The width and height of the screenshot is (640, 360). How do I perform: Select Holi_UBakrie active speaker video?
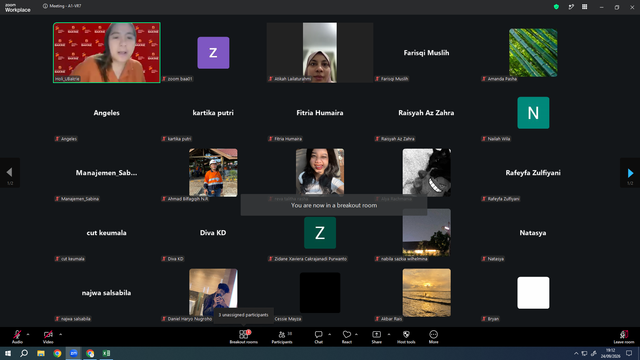click(x=107, y=53)
